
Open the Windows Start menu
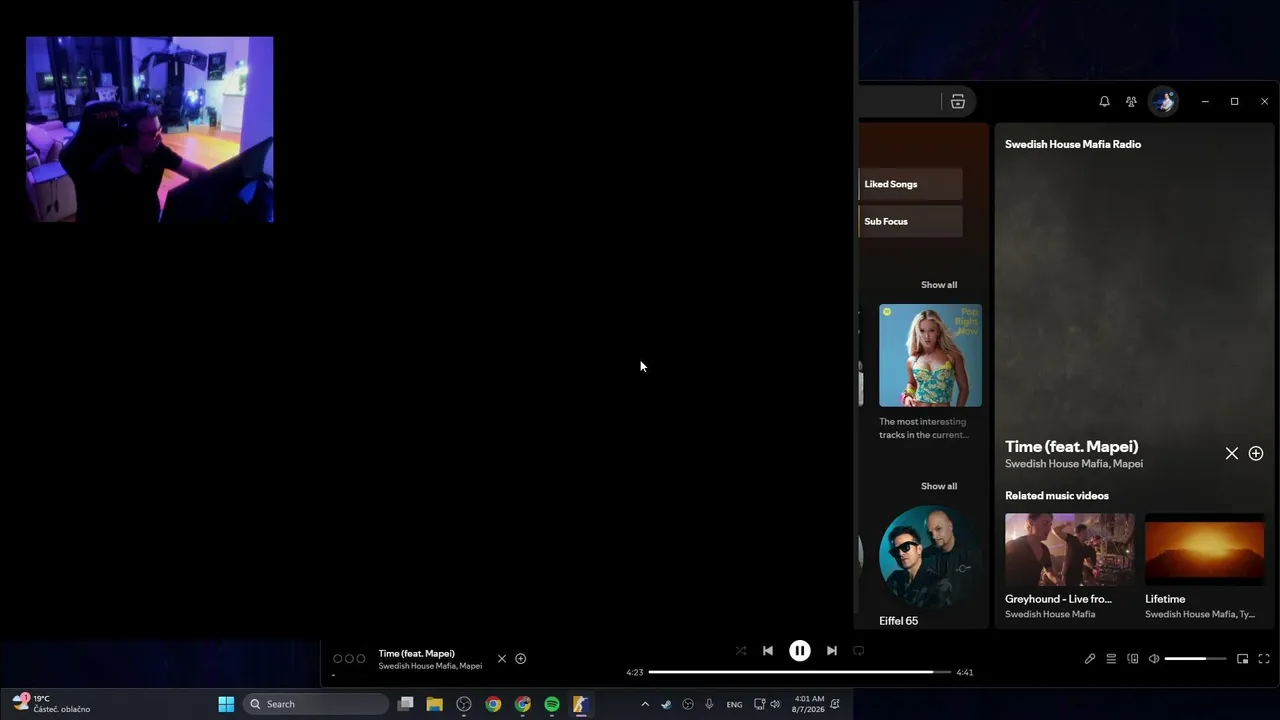tap(226, 704)
